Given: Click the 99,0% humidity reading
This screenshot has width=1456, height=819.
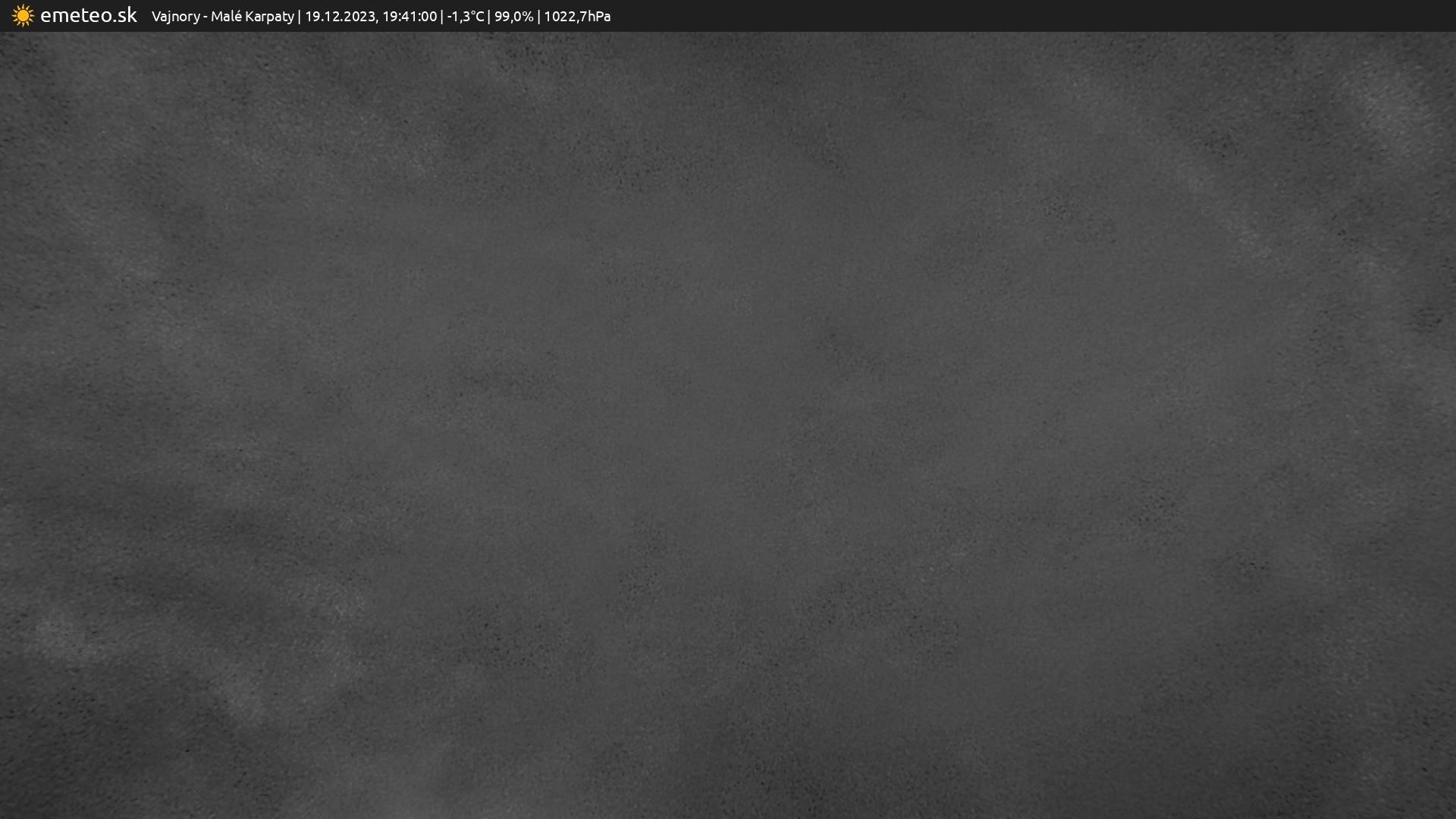Looking at the screenshot, I should click(513, 17).
